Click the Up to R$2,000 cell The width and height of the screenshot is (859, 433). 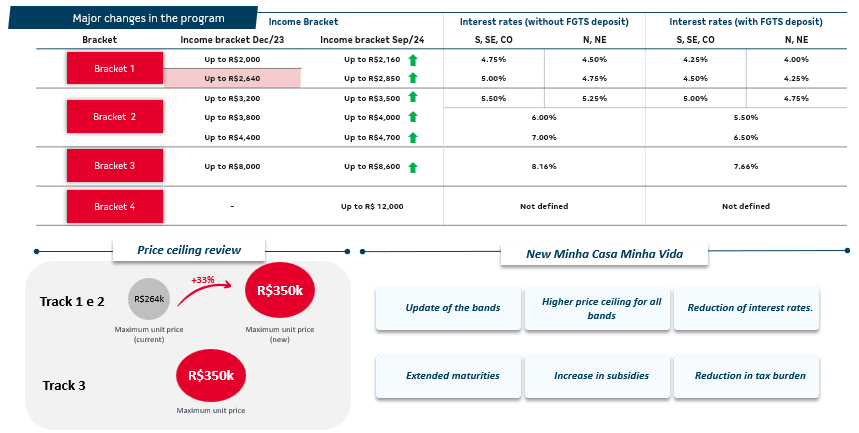(x=232, y=59)
